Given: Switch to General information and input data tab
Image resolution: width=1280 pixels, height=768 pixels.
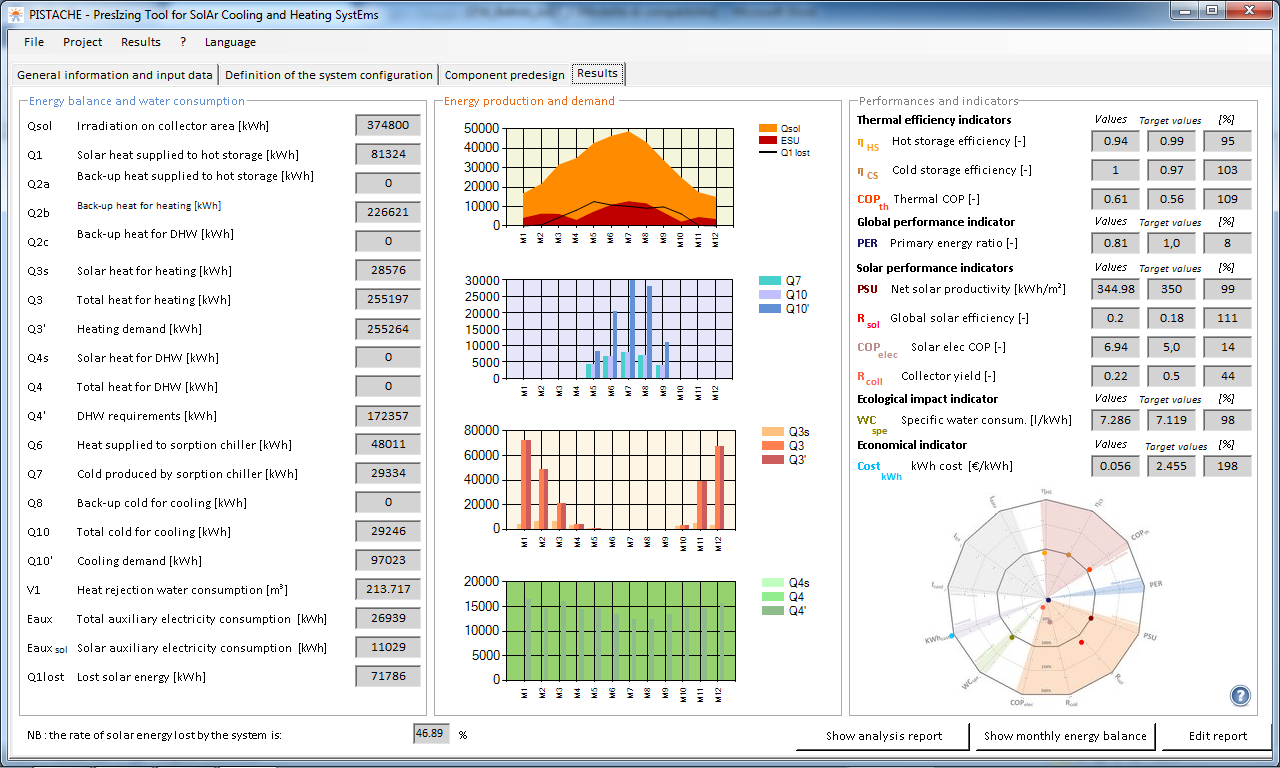Looking at the screenshot, I should coord(115,75).
